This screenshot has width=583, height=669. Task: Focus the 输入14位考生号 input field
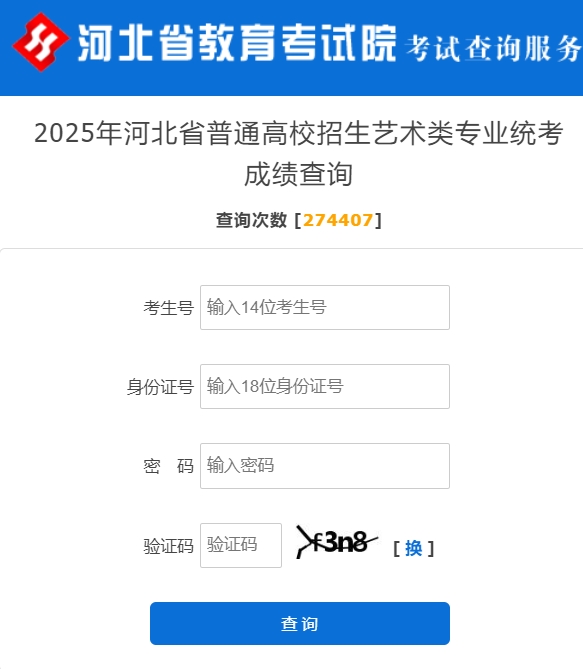(325, 307)
